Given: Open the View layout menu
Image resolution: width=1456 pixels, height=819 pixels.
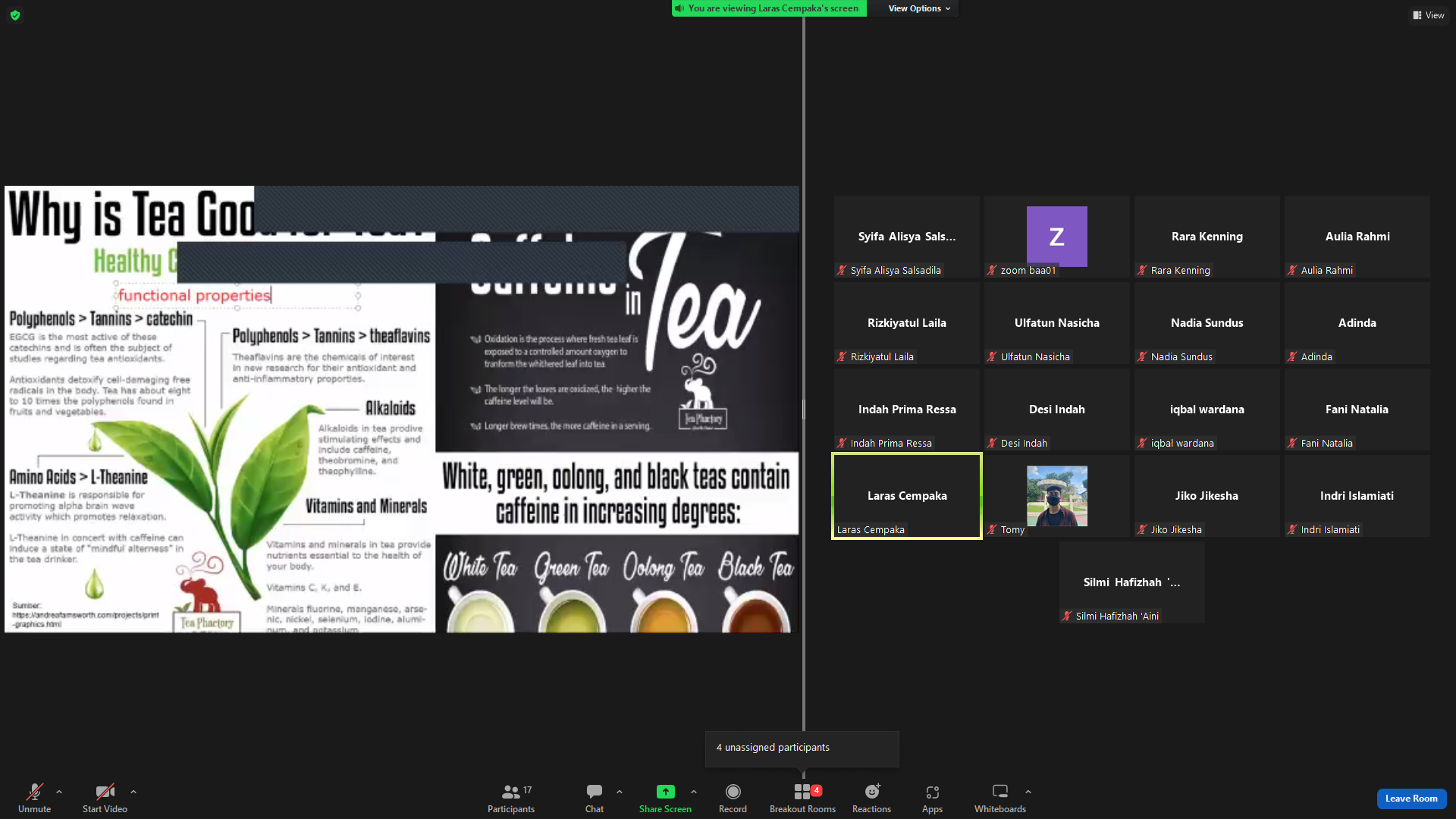Looking at the screenshot, I should [1429, 15].
